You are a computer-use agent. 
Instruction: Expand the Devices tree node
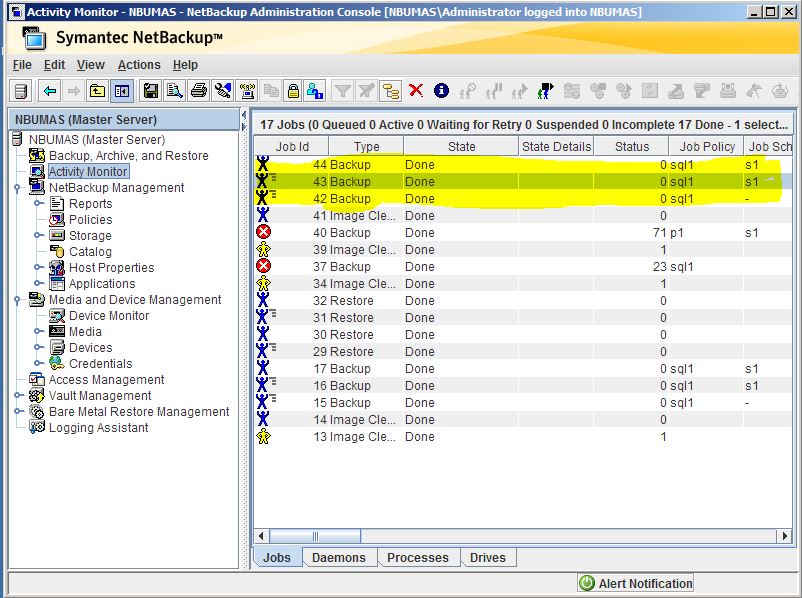pyautogui.click(x=38, y=347)
